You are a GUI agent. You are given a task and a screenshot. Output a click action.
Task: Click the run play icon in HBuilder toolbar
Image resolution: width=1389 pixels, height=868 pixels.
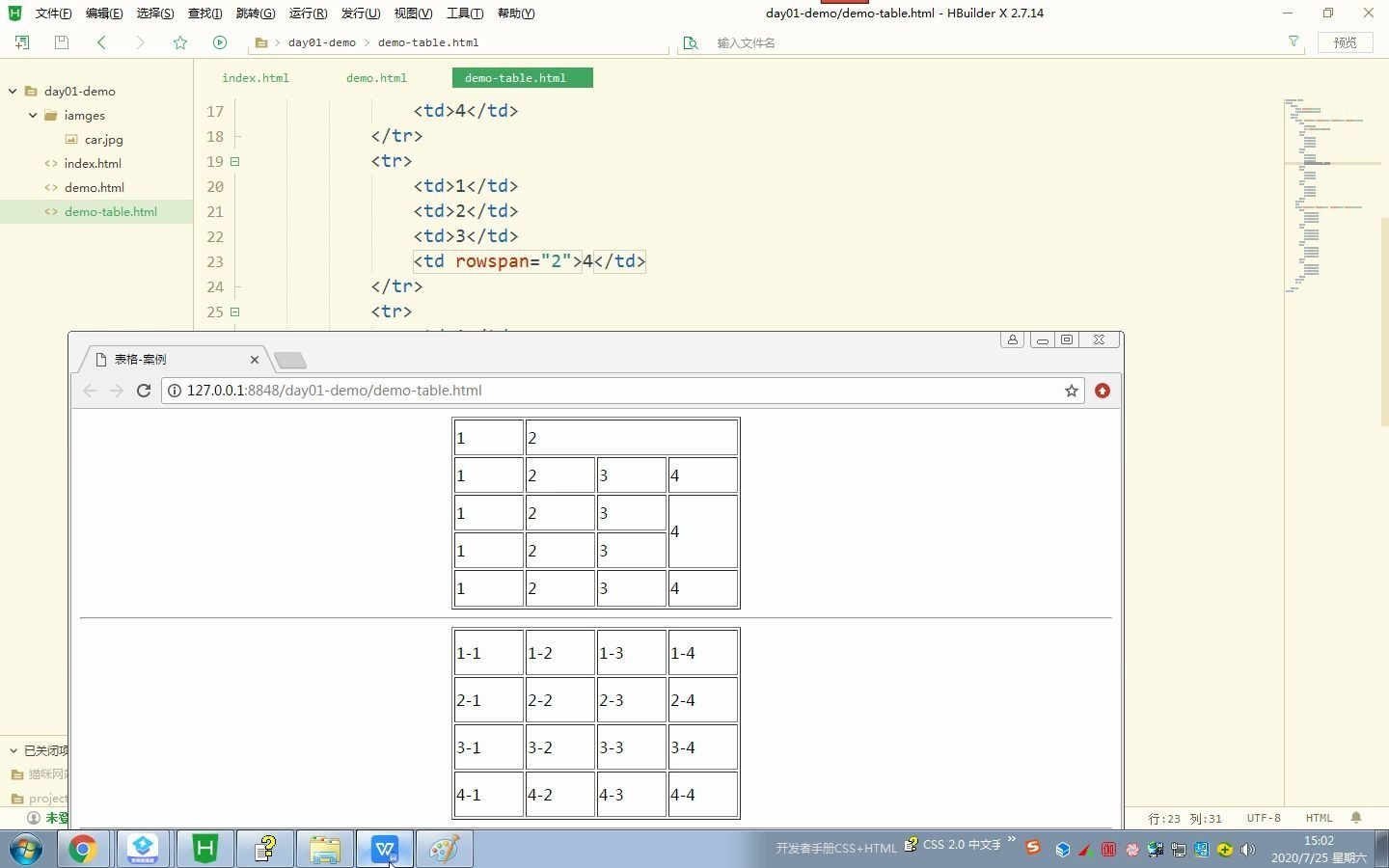(x=220, y=42)
